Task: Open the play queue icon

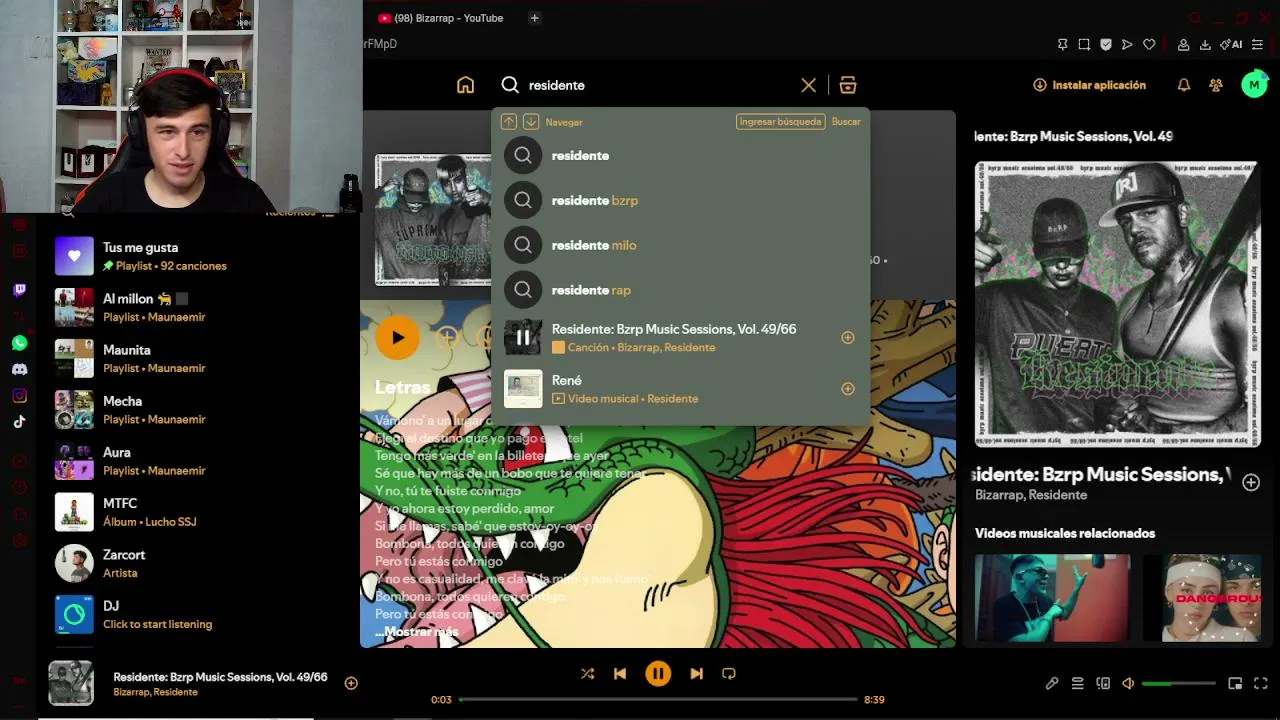Action: click(1077, 684)
